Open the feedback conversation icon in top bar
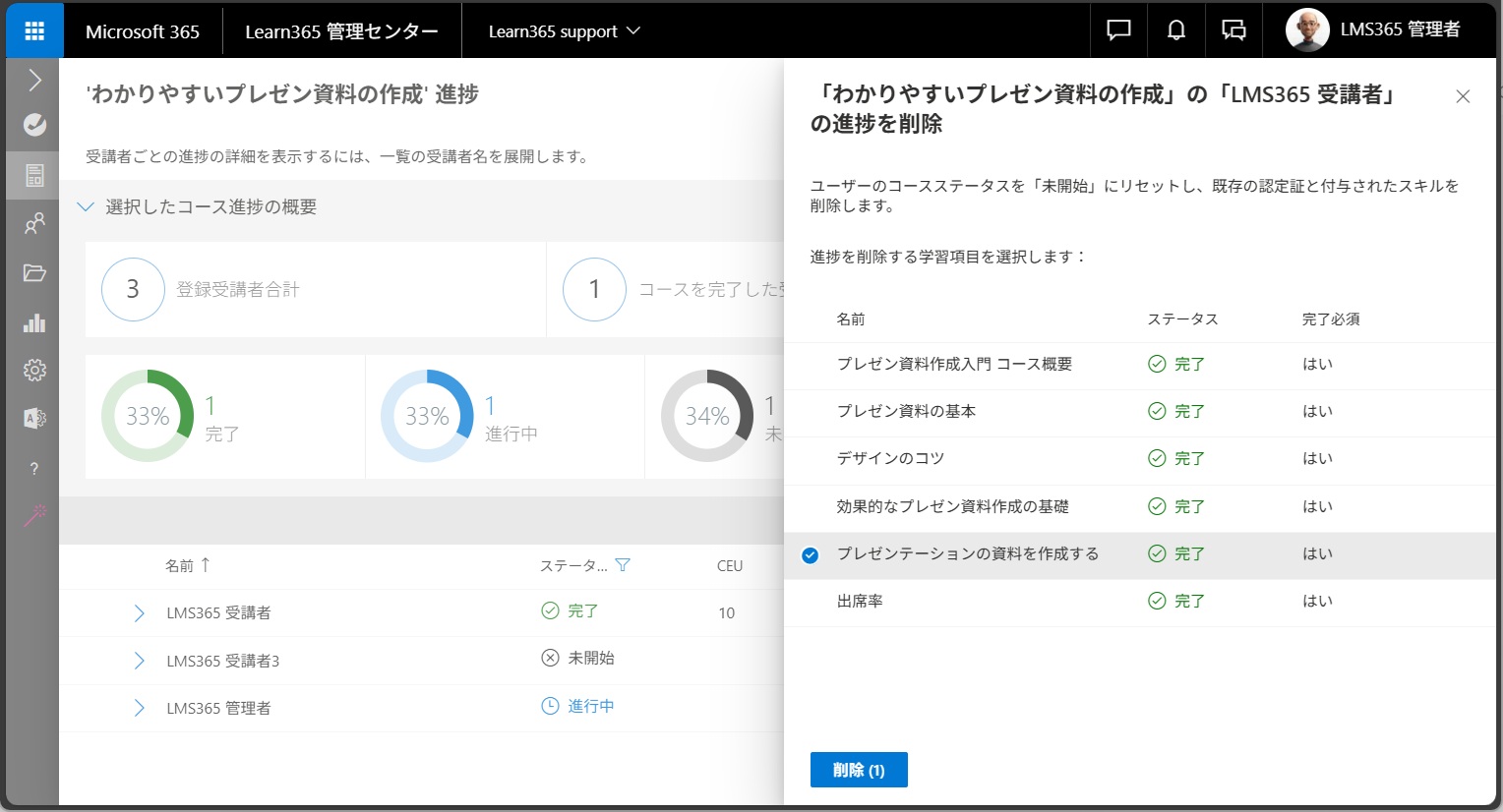The height and width of the screenshot is (812, 1503). (x=1233, y=30)
